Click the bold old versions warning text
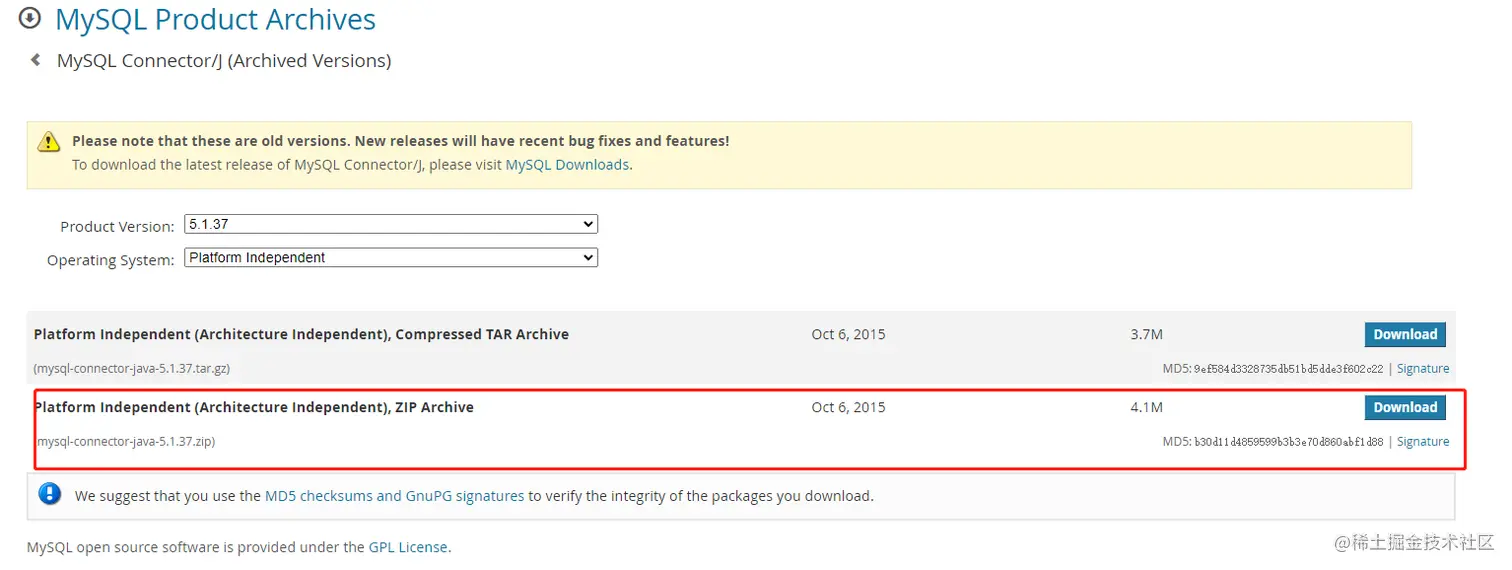This screenshot has width=1512, height=570. tap(401, 141)
